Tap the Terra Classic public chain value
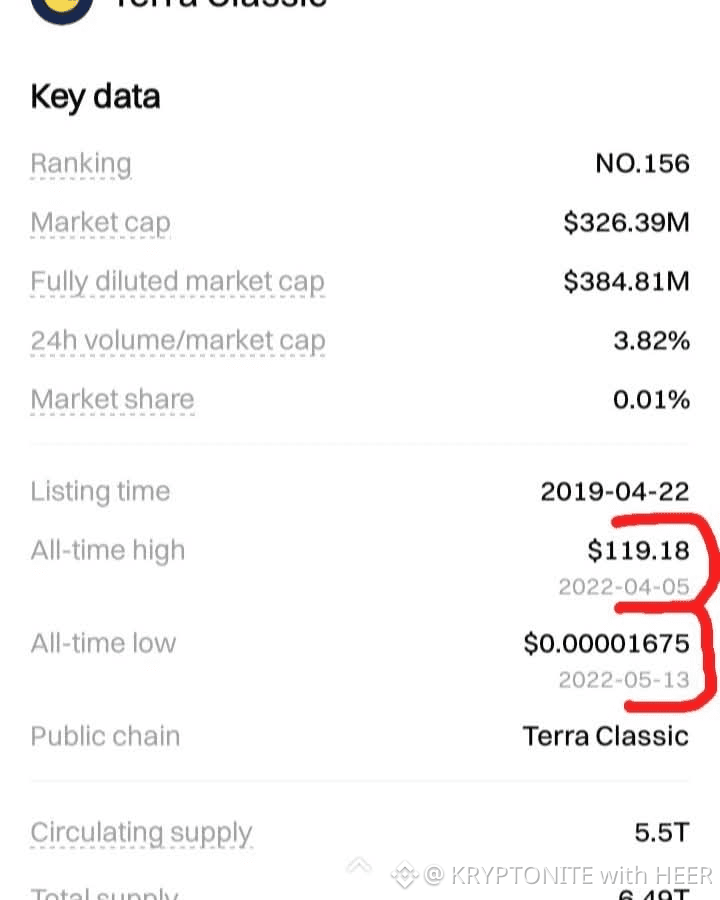720x900 pixels. [605, 736]
